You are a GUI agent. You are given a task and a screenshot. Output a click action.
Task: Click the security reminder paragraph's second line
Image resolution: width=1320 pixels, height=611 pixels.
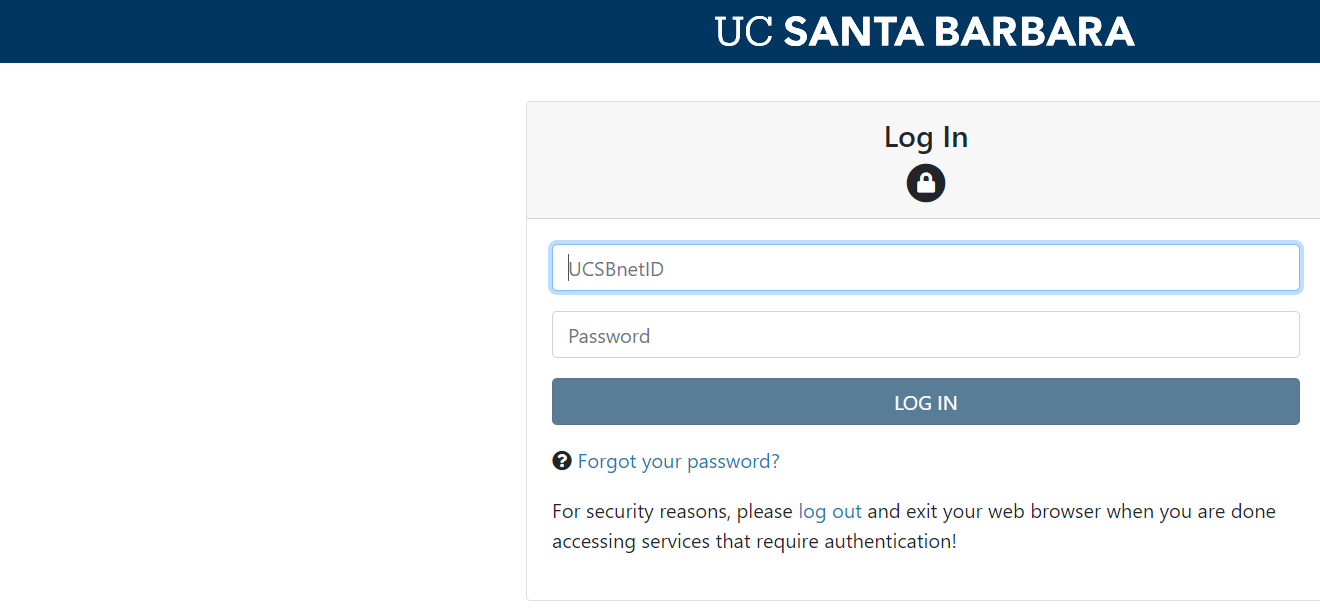pos(754,542)
